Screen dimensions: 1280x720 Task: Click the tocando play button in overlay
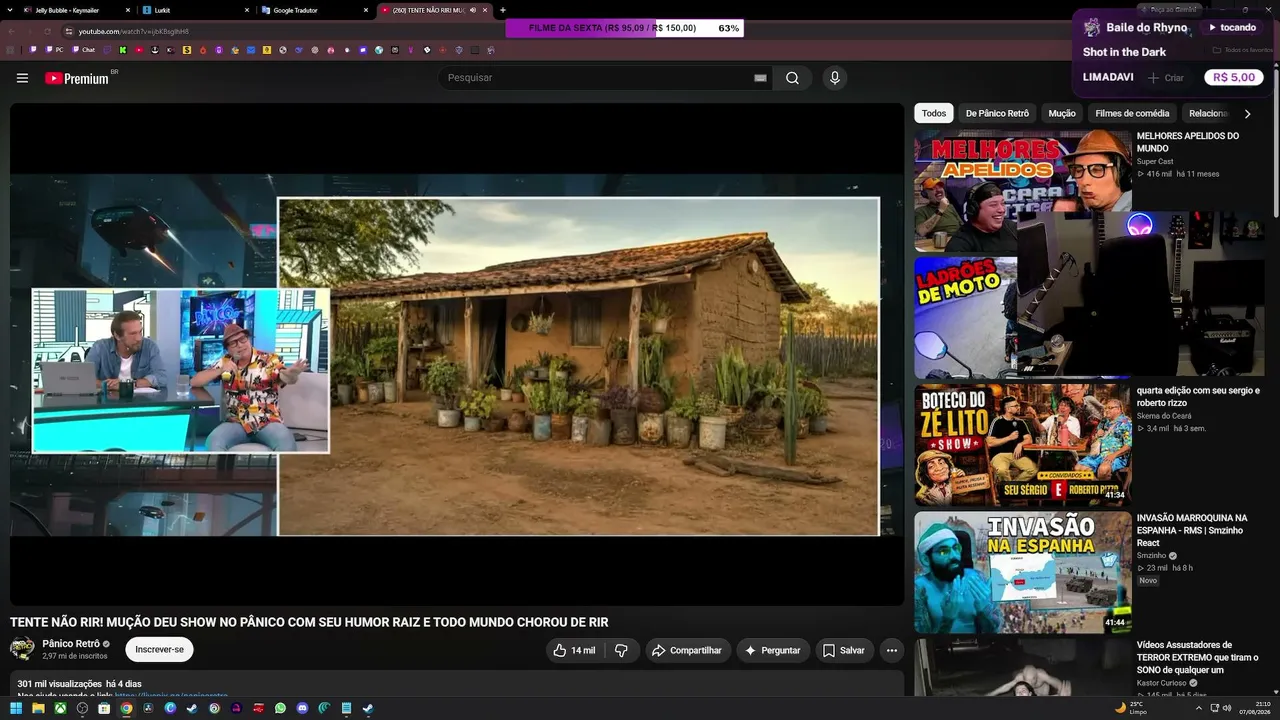point(1232,28)
